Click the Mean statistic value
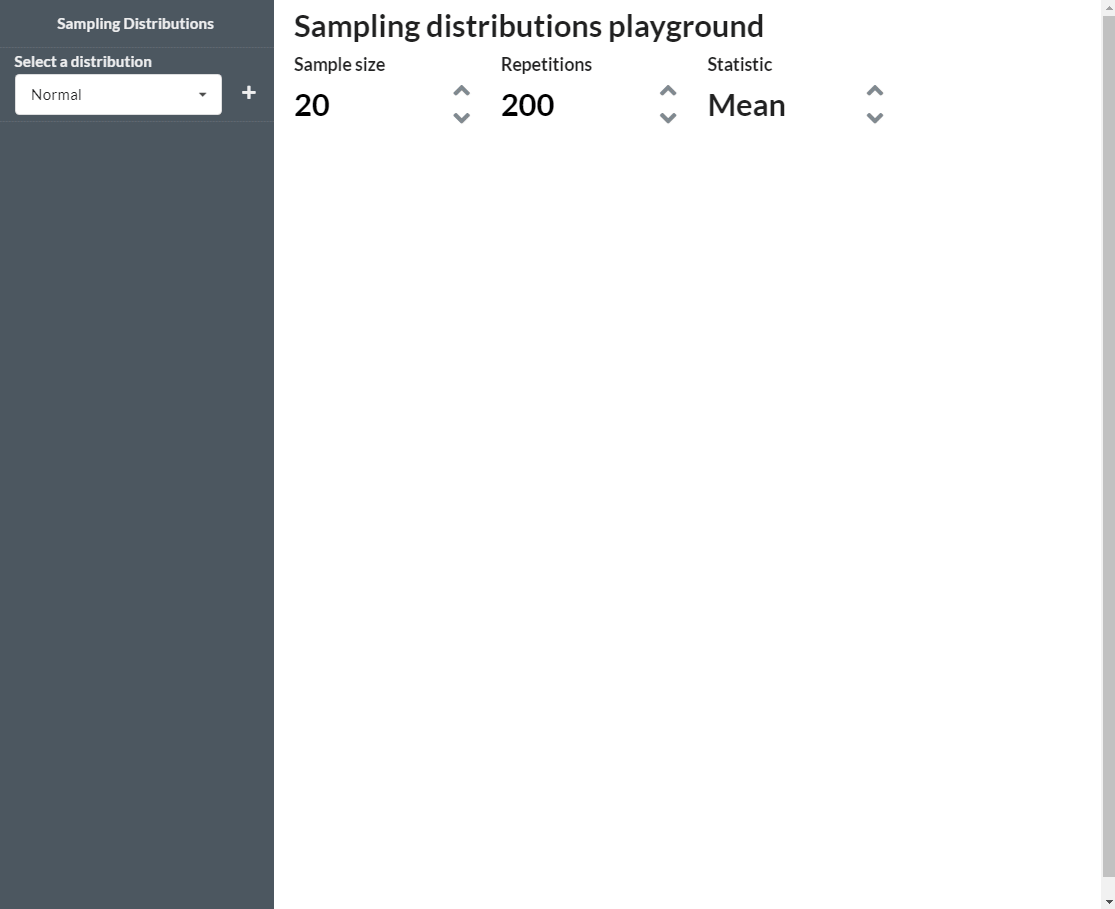The height and width of the screenshot is (909, 1115). (746, 105)
